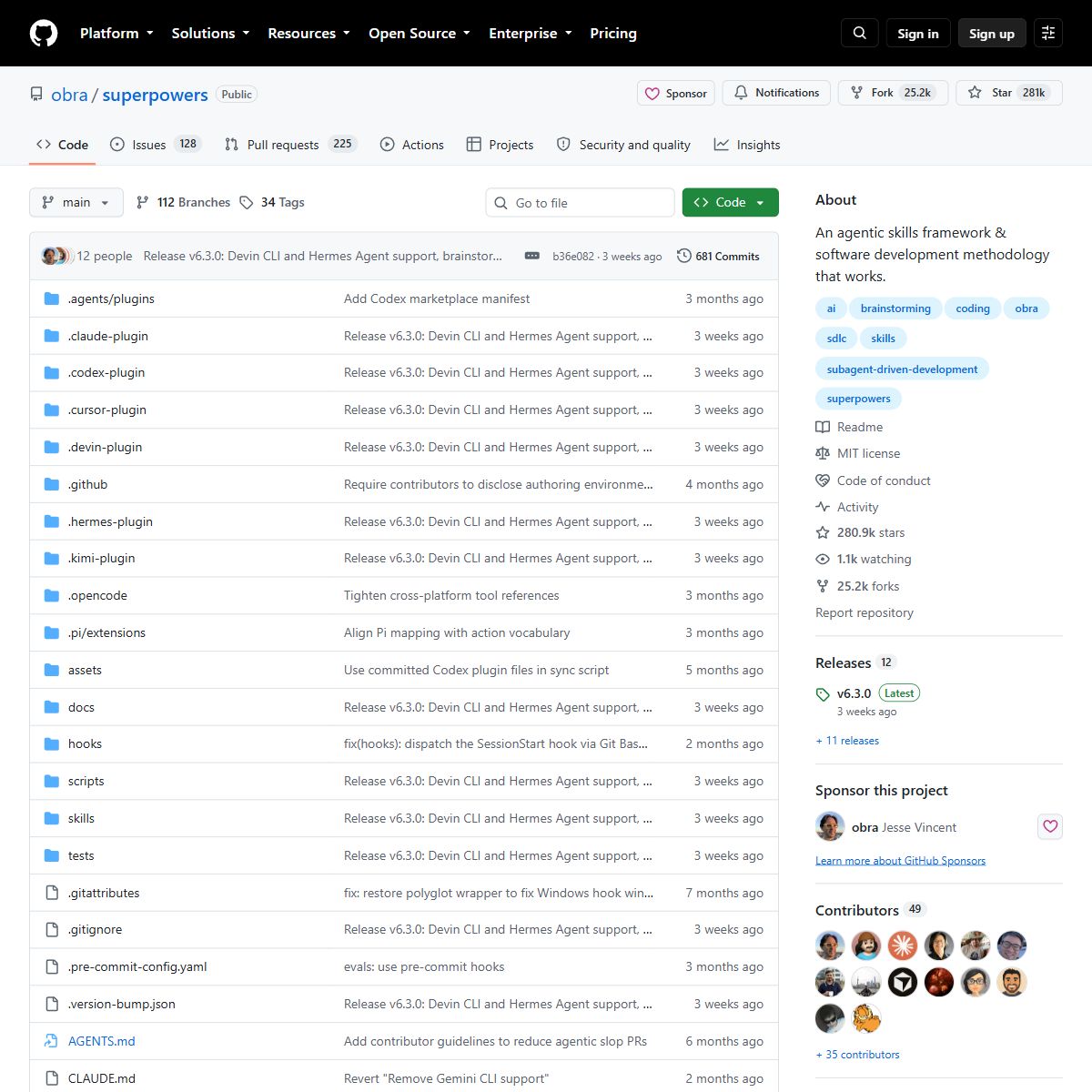Image resolution: width=1092 pixels, height=1092 pixels.
Task: Open obra Jesse Vincent's avatar in Sponsor section
Action: coord(830,826)
